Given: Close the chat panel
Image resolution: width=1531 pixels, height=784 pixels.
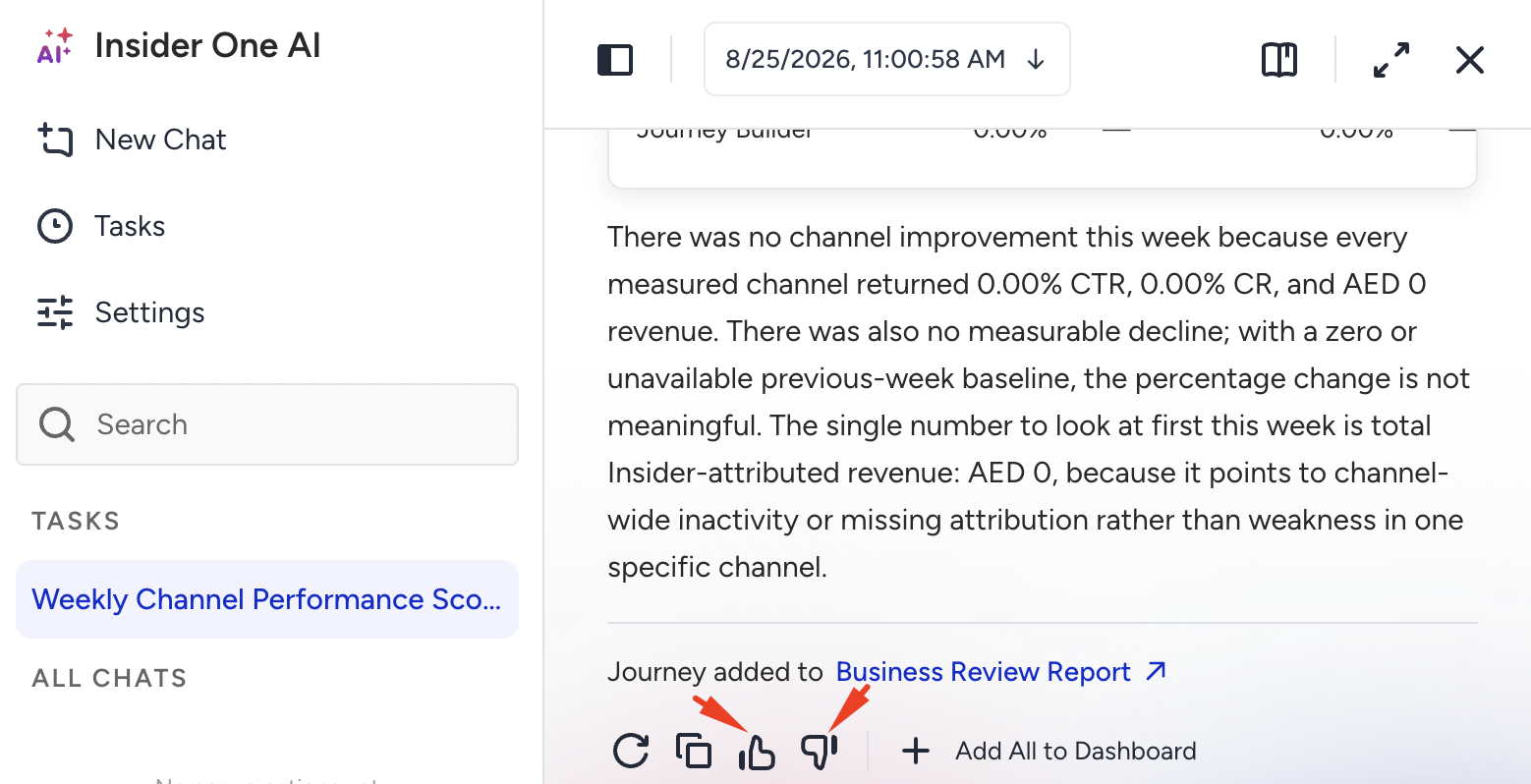Looking at the screenshot, I should 1470,60.
